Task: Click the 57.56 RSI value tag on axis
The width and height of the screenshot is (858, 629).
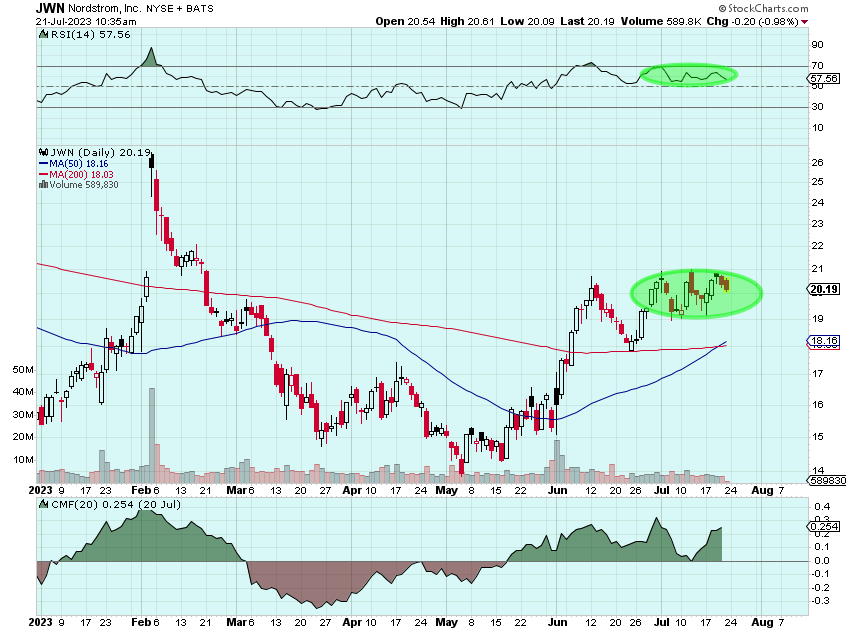Action: (x=824, y=79)
